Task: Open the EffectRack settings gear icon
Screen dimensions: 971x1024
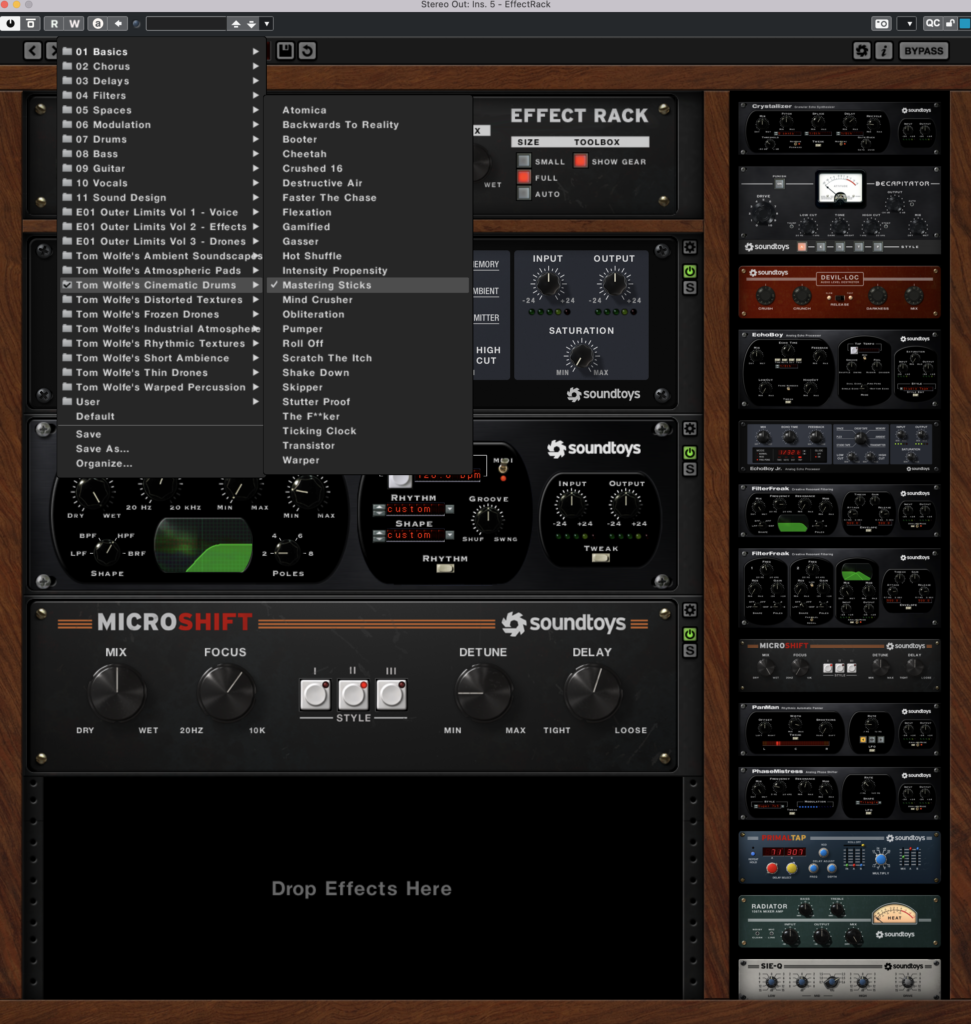Action: 862,50
